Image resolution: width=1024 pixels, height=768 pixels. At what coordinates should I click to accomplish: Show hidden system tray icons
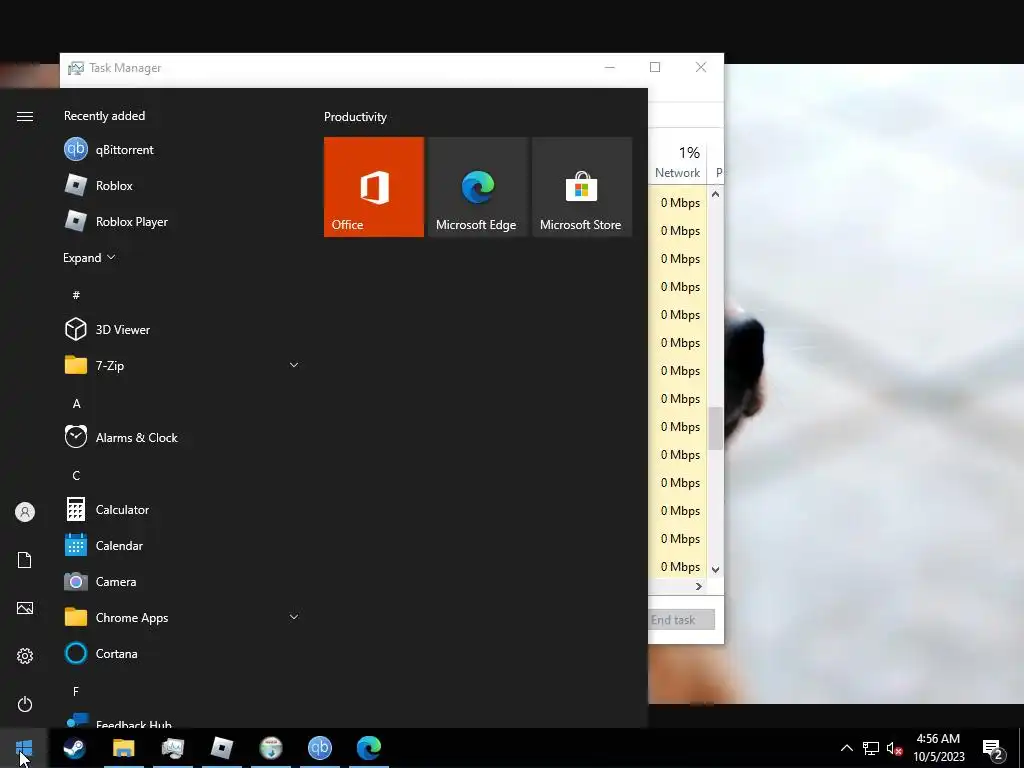pos(846,748)
